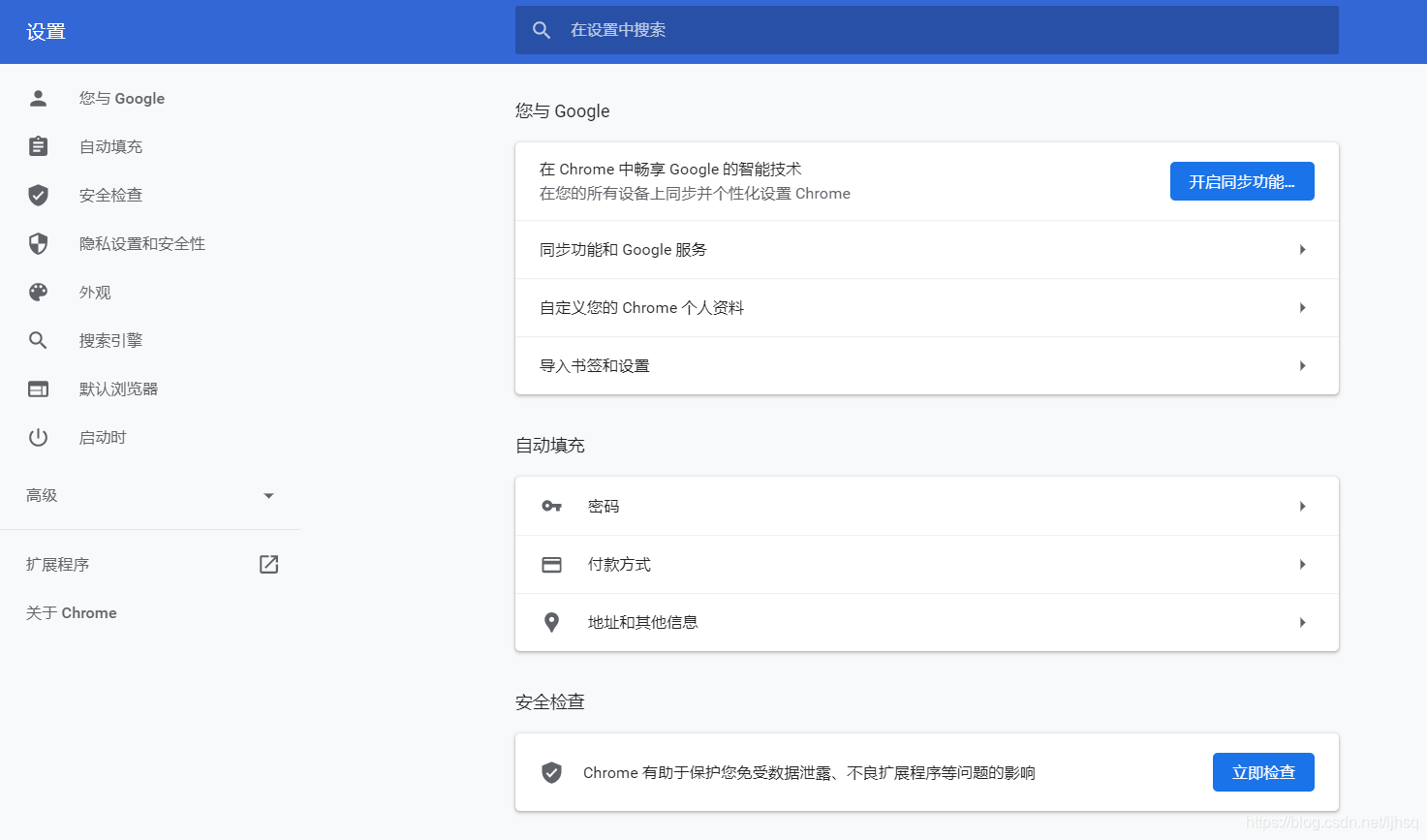Click the 开启同步功能 button
Viewport: 1427px width, 840px height.
point(1242,181)
